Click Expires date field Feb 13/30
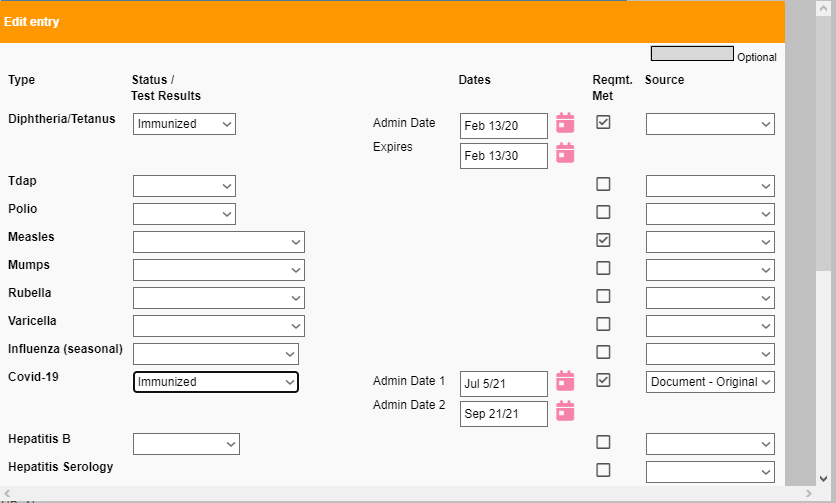836x503 pixels. (x=504, y=156)
